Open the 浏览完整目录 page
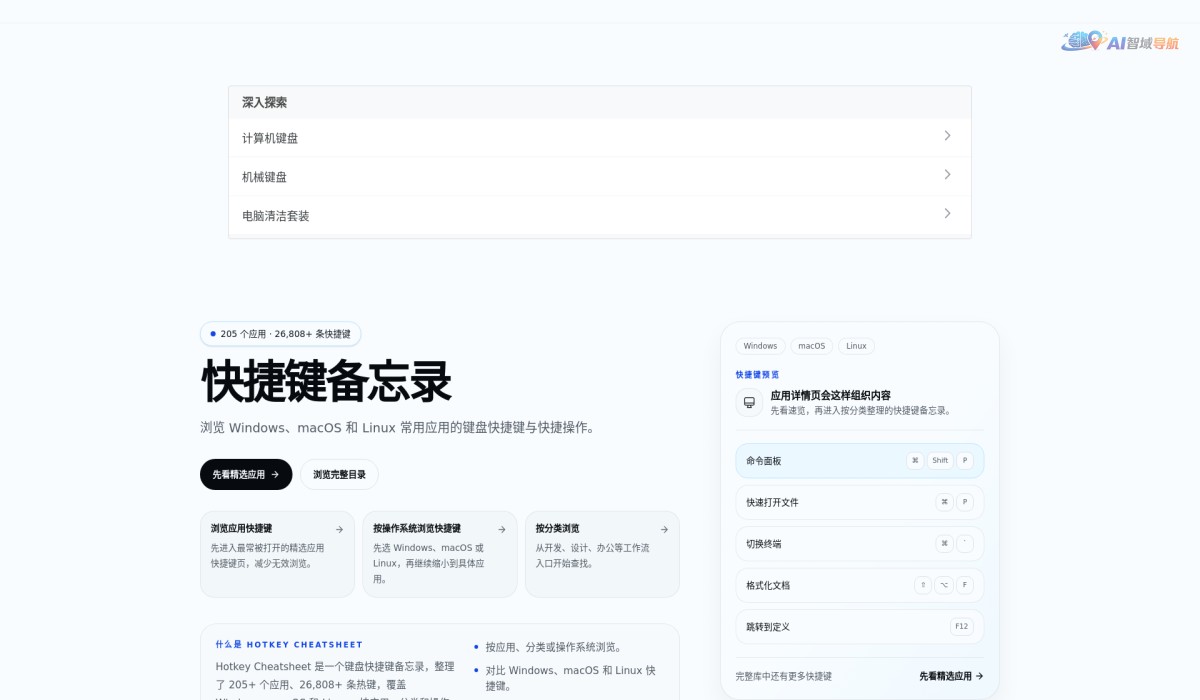1200x700 pixels. coord(339,474)
